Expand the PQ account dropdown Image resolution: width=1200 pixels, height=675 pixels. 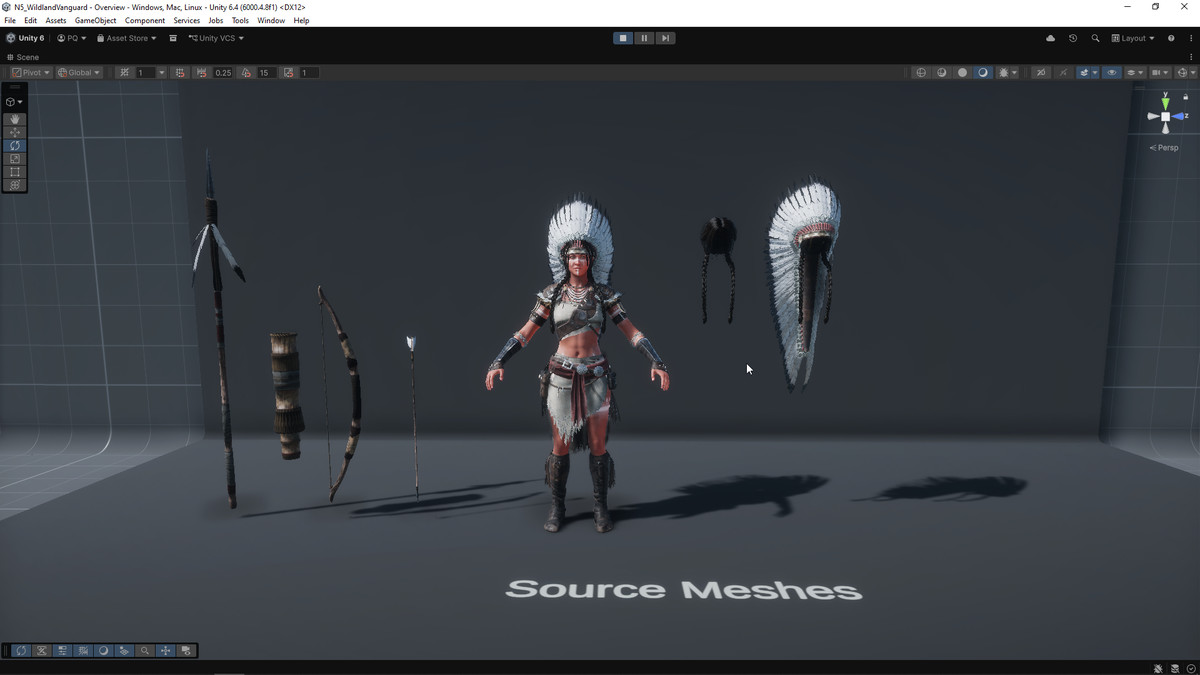click(71, 38)
